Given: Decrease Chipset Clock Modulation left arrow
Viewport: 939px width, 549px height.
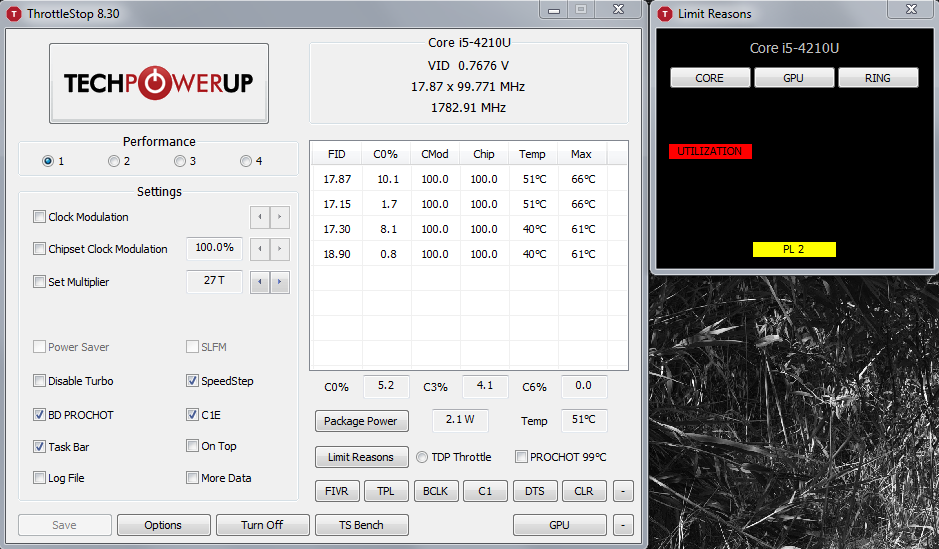Looking at the screenshot, I should (260, 248).
